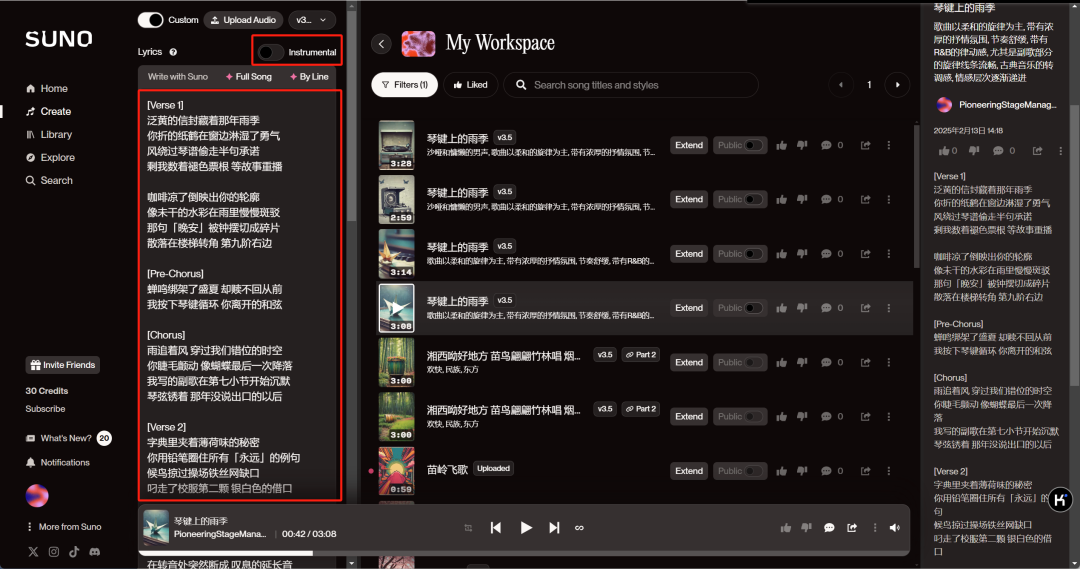Viewport: 1080px width, 569px height.
Task: Click the search song titles field
Action: (x=631, y=85)
